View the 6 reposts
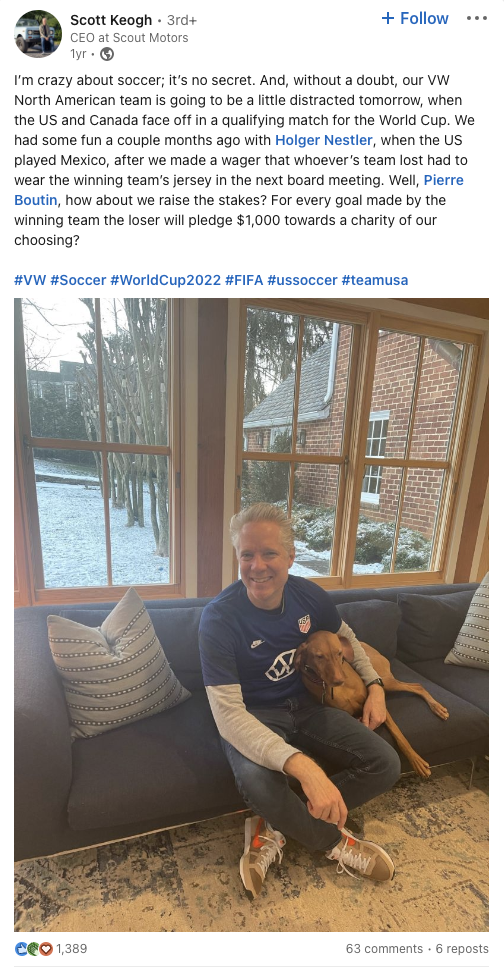The height and width of the screenshot is (976, 504). [x=462, y=949]
